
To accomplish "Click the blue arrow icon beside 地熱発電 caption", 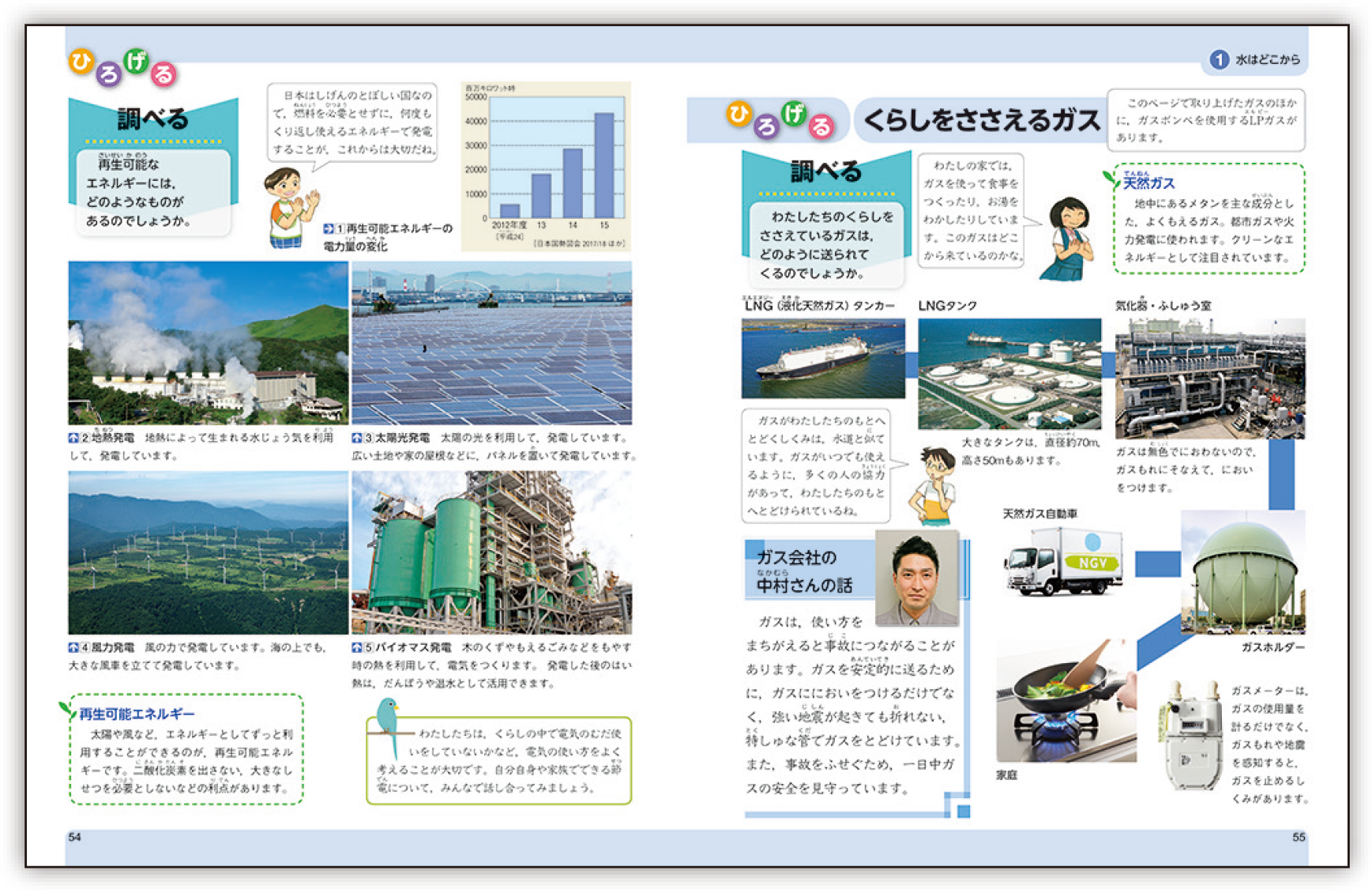I will click(73, 438).
